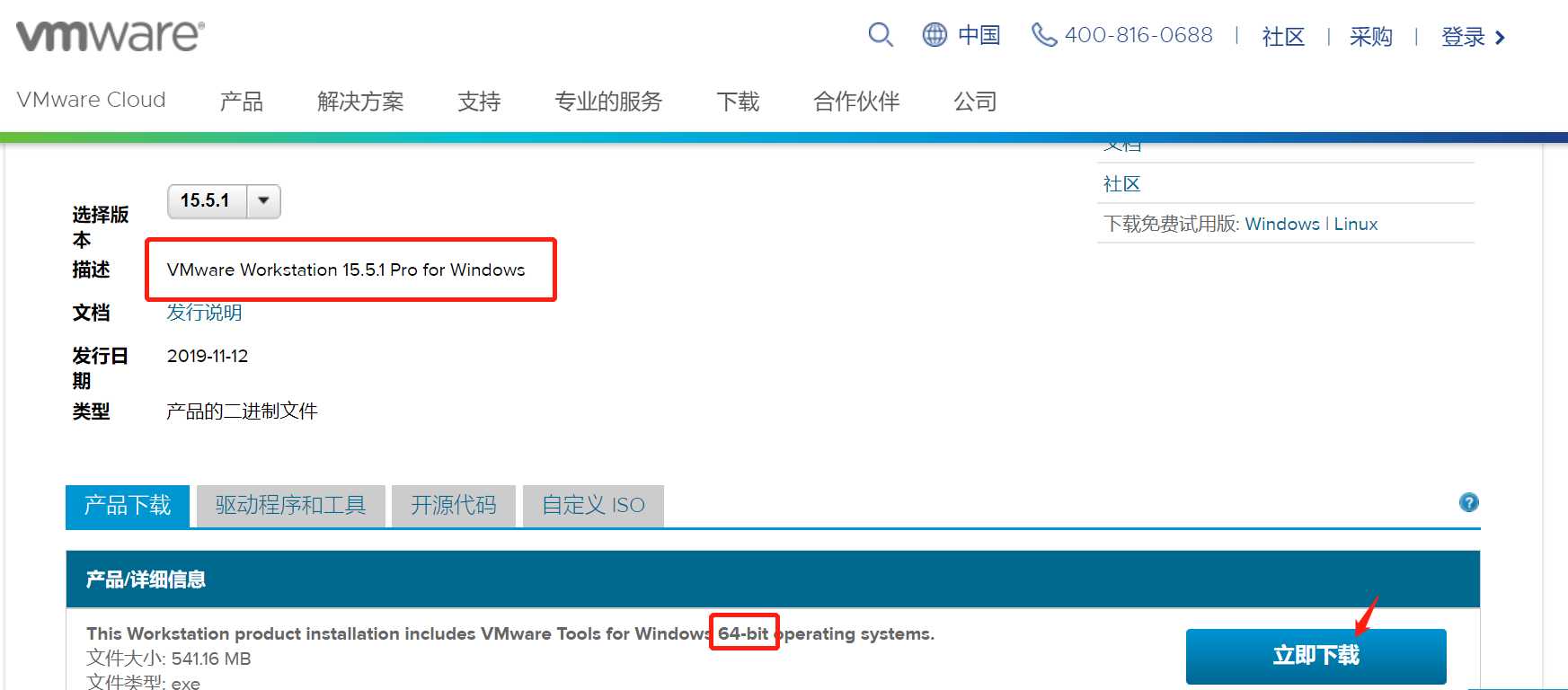Click the globe region icon
This screenshot has height=690, width=1568.
coord(935,35)
